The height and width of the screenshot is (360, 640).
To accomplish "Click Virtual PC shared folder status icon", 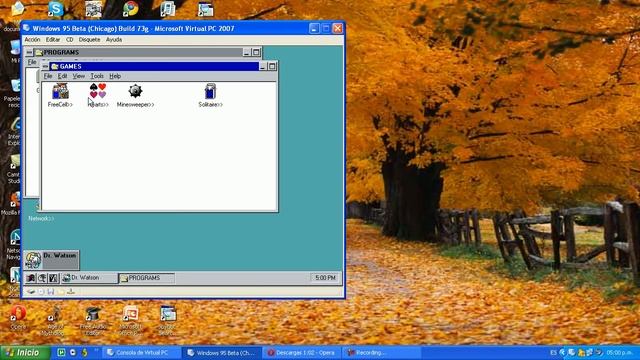I will [61, 291].
